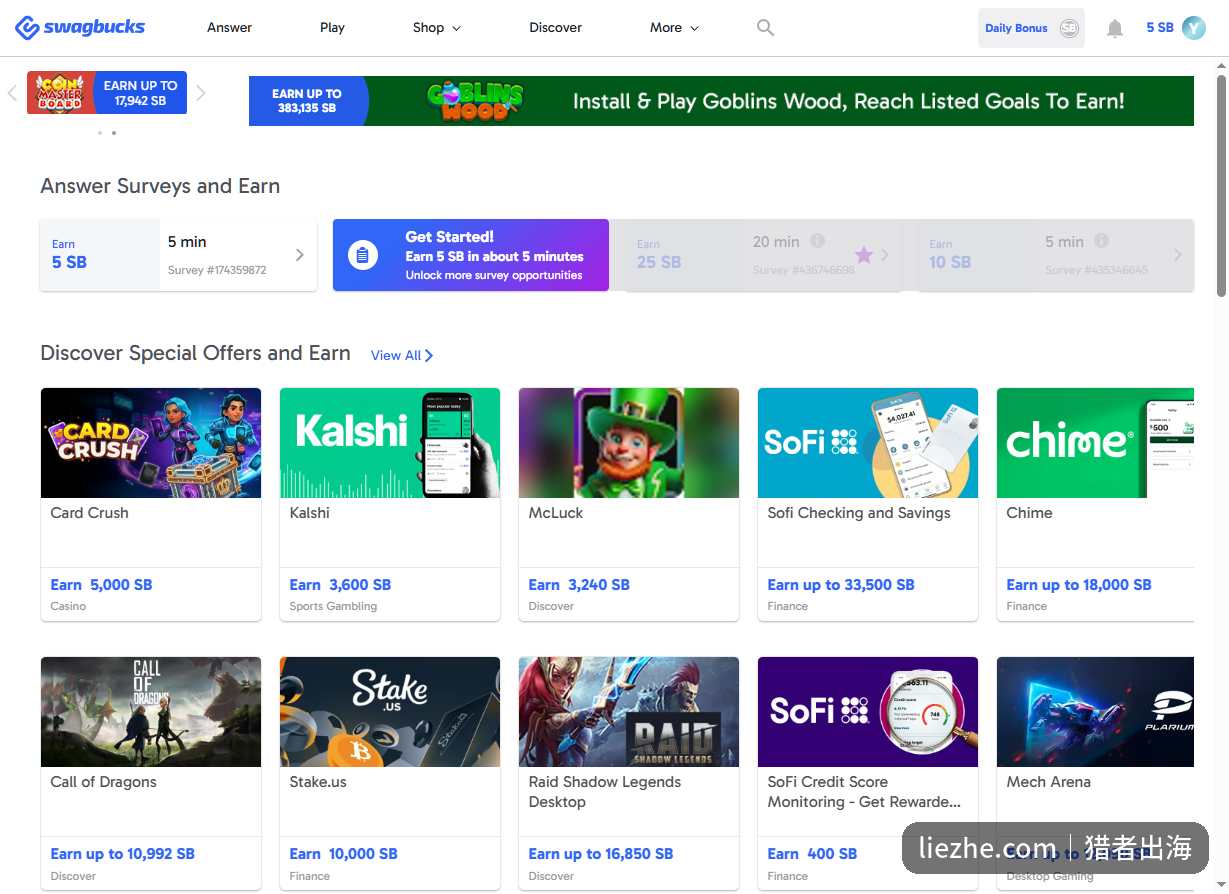Open the notifications bell
Screen dimensions: 1229x894
(1115, 28)
